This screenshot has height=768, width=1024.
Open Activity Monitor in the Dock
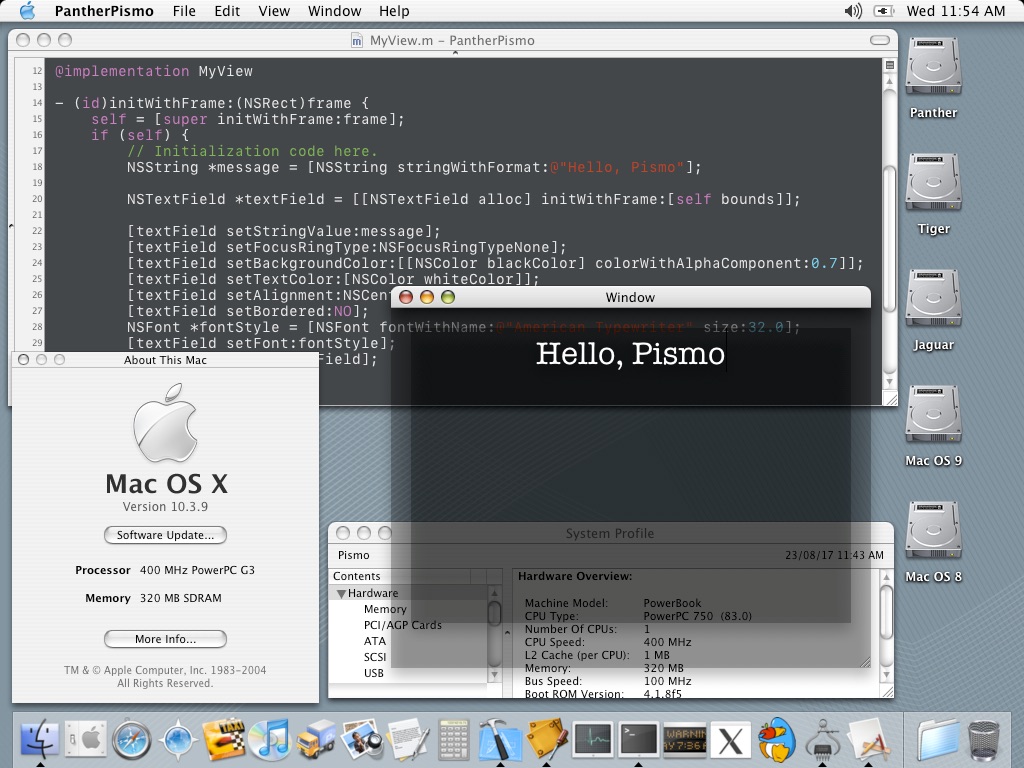click(x=592, y=739)
